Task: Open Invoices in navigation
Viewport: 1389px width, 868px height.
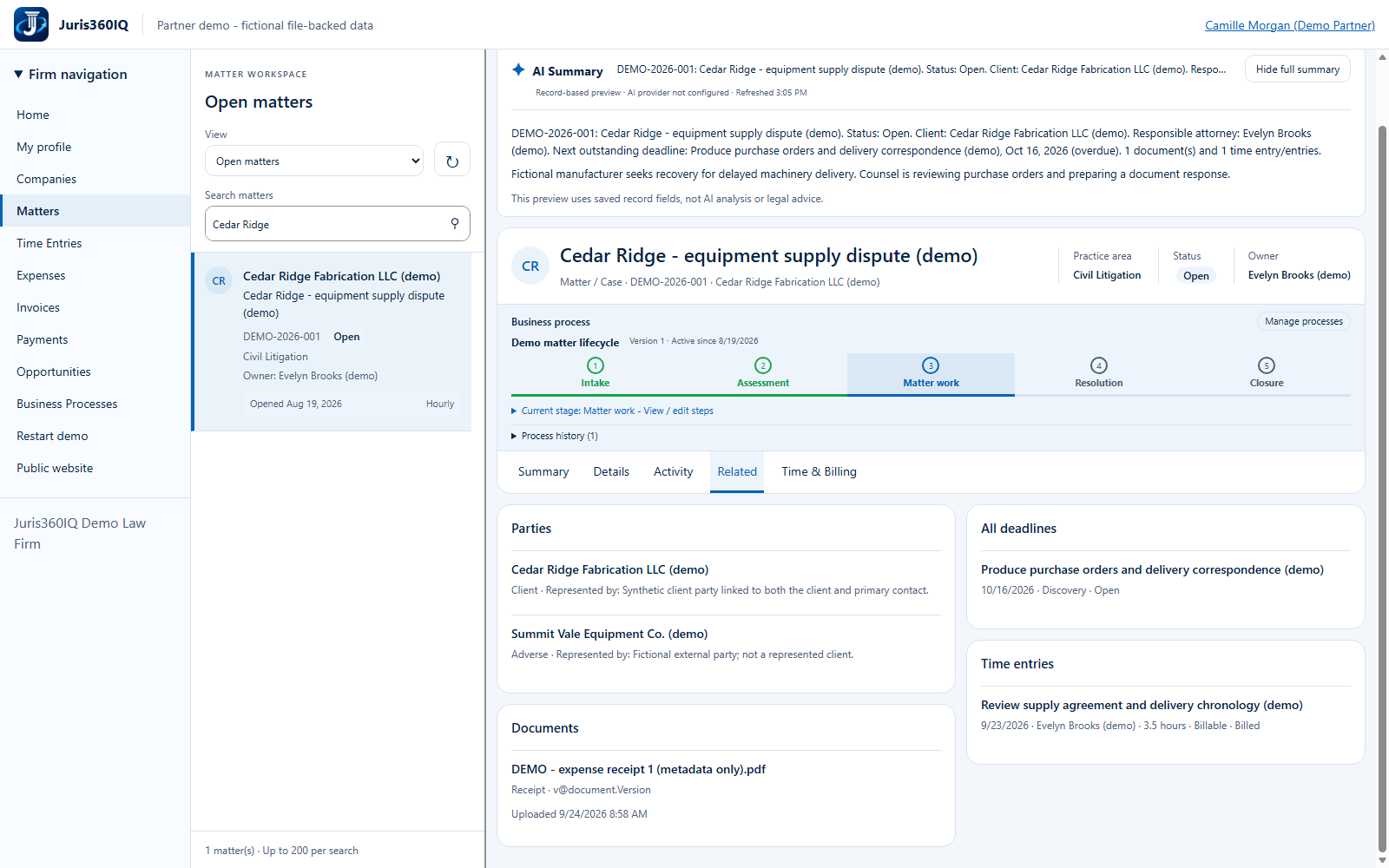Action: tap(95, 307)
